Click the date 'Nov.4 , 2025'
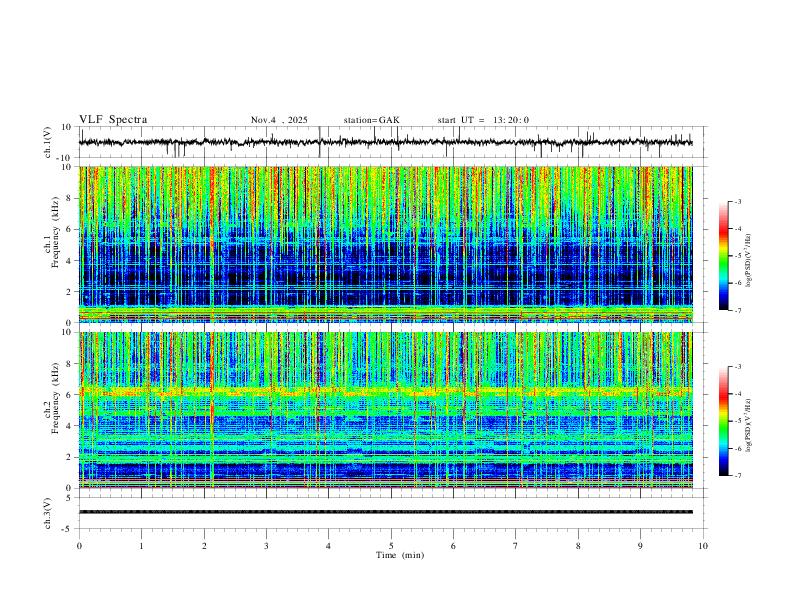 point(279,120)
